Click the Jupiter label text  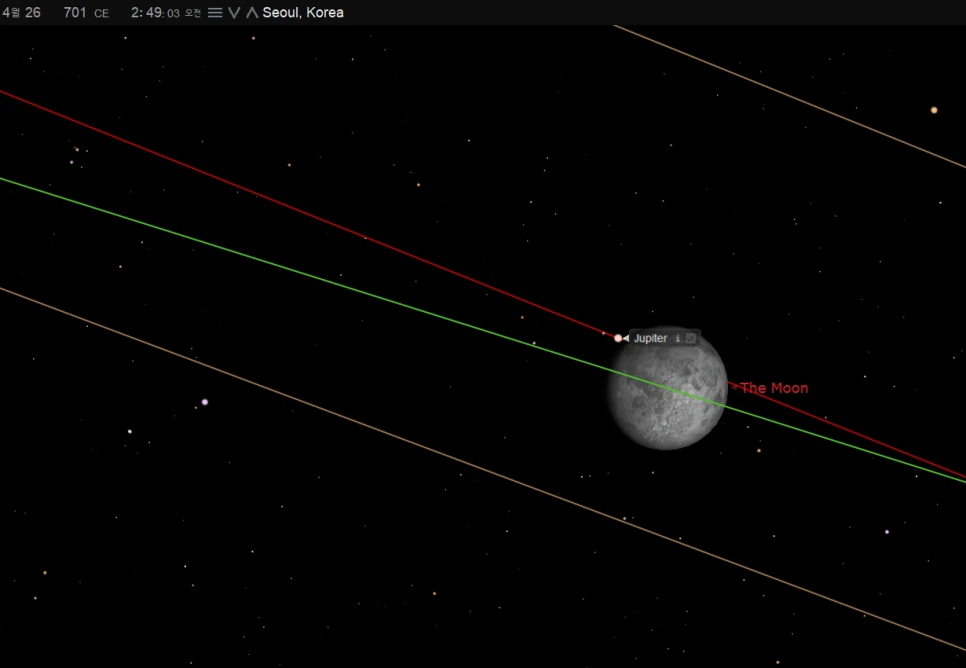pyautogui.click(x=651, y=338)
